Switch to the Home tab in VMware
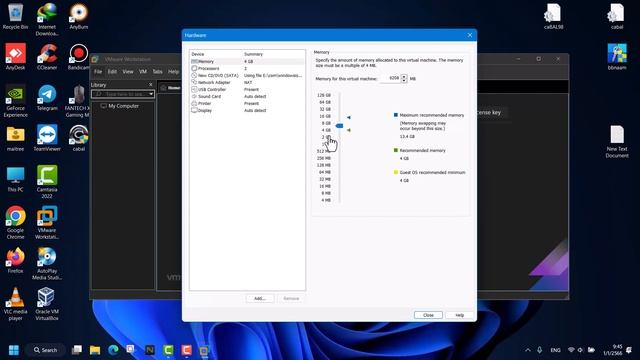Image resolution: width=640 pixels, height=360 pixels. (171, 88)
